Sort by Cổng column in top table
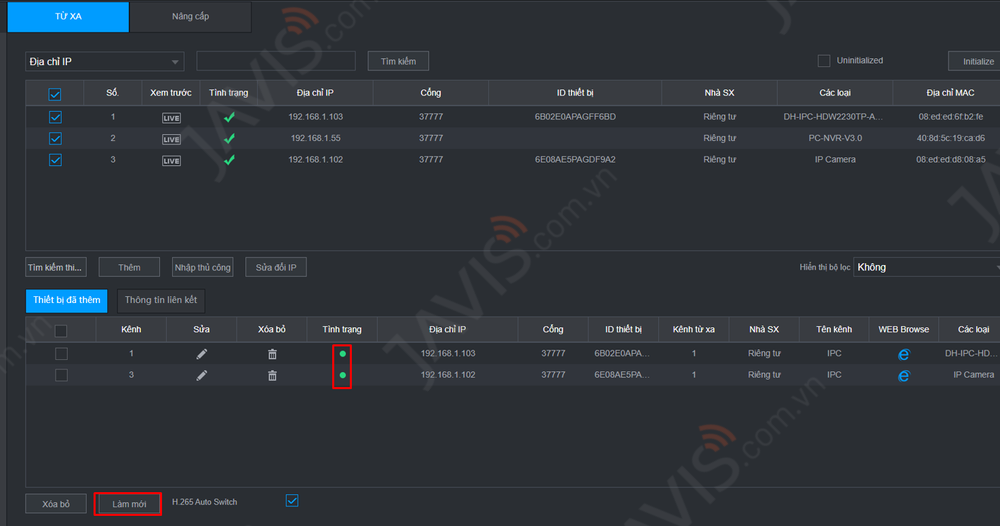The width and height of the screenshot is (1000, 526). tap(430, 93)
